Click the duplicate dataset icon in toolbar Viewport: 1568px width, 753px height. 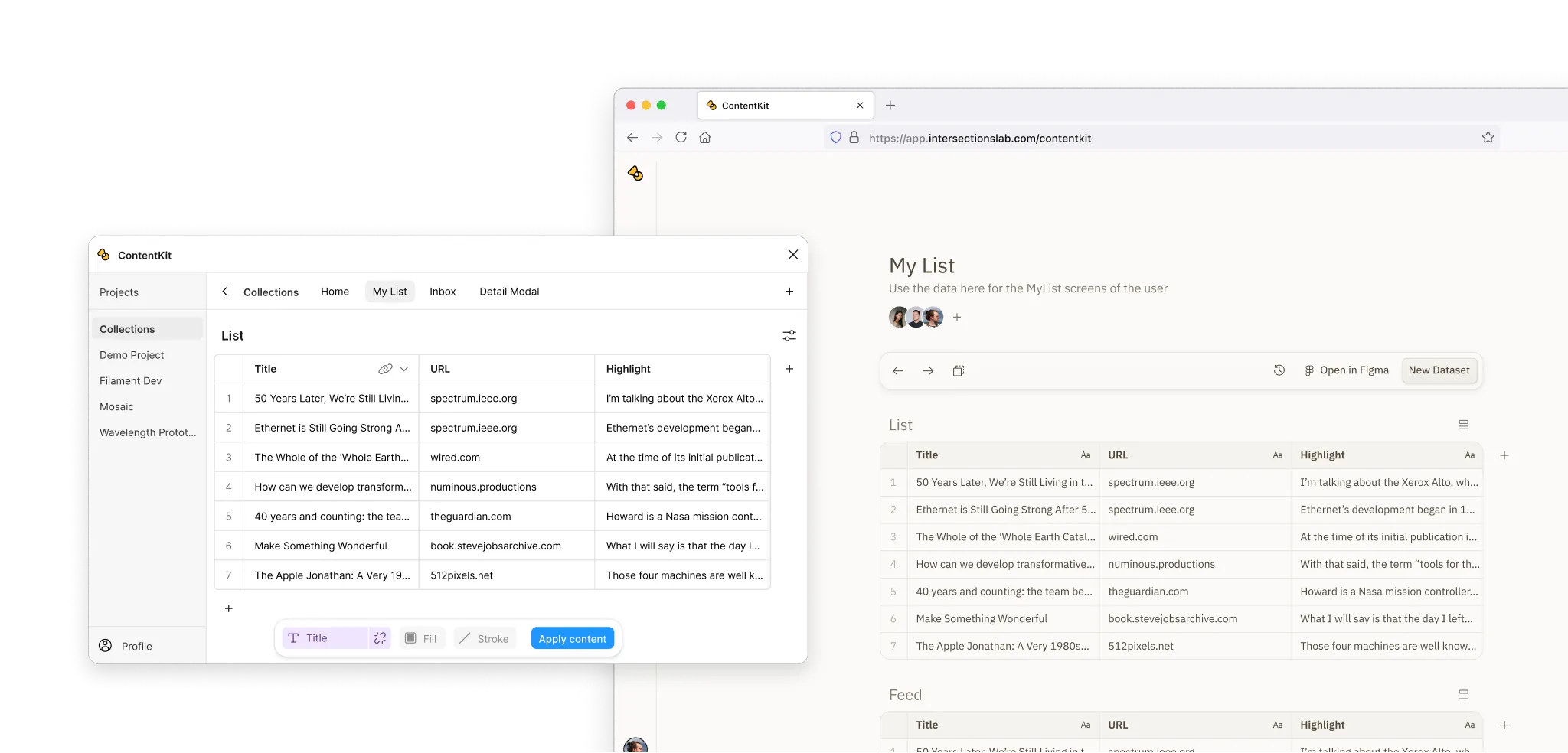click(x=958, y=370)
